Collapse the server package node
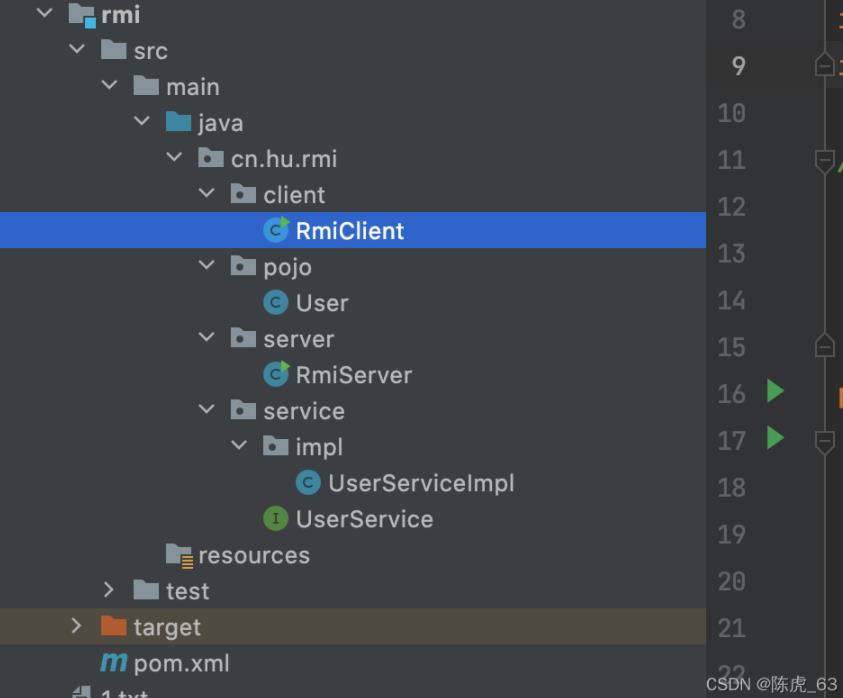 point(206,337)
